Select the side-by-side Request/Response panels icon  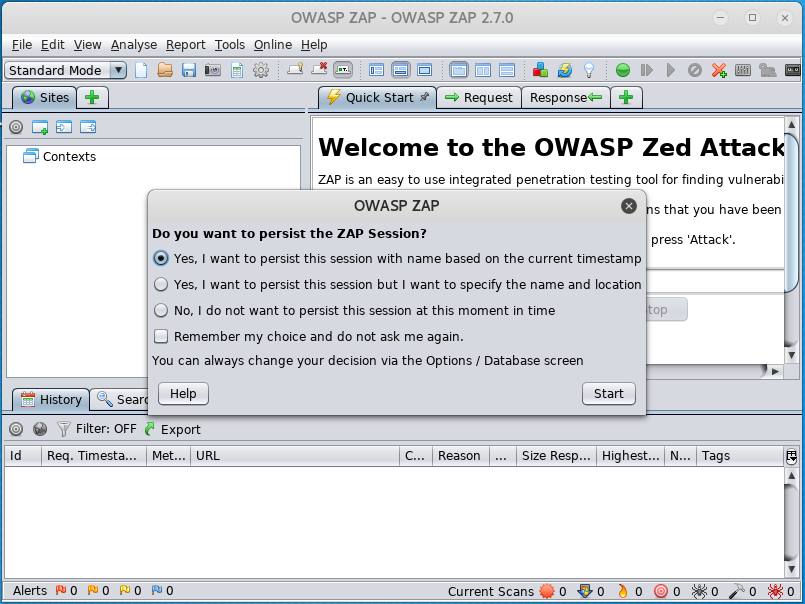click(x=483, y=70)
